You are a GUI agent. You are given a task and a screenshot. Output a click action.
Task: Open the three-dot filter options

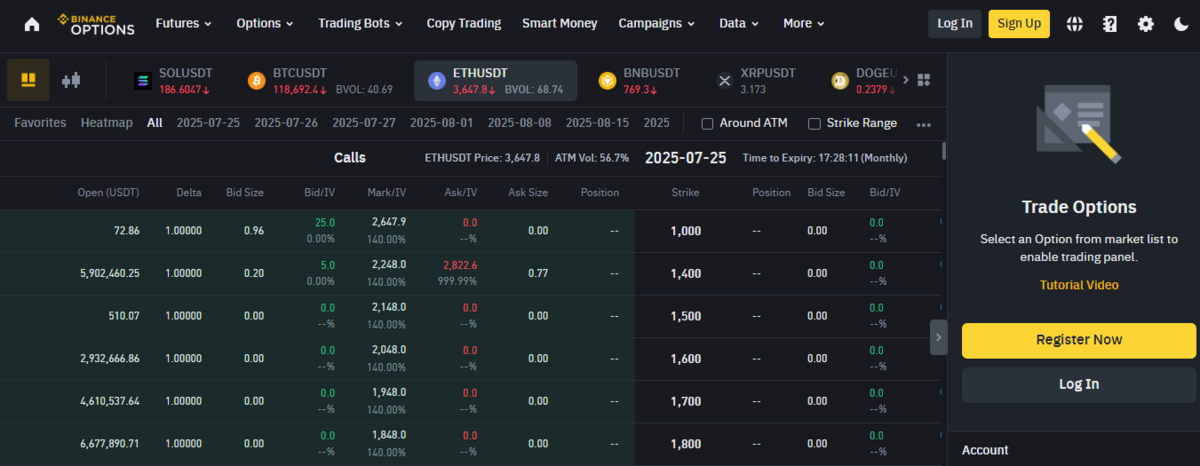click(923, 124)
